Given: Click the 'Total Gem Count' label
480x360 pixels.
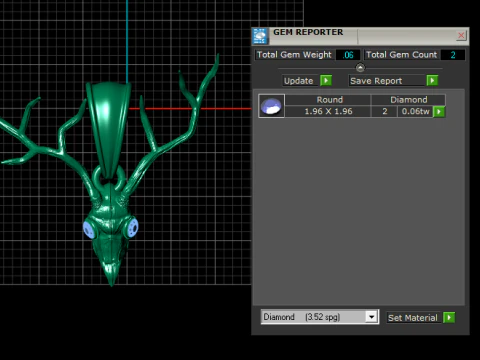Looking at the screenshot, I should coord(401,55).
